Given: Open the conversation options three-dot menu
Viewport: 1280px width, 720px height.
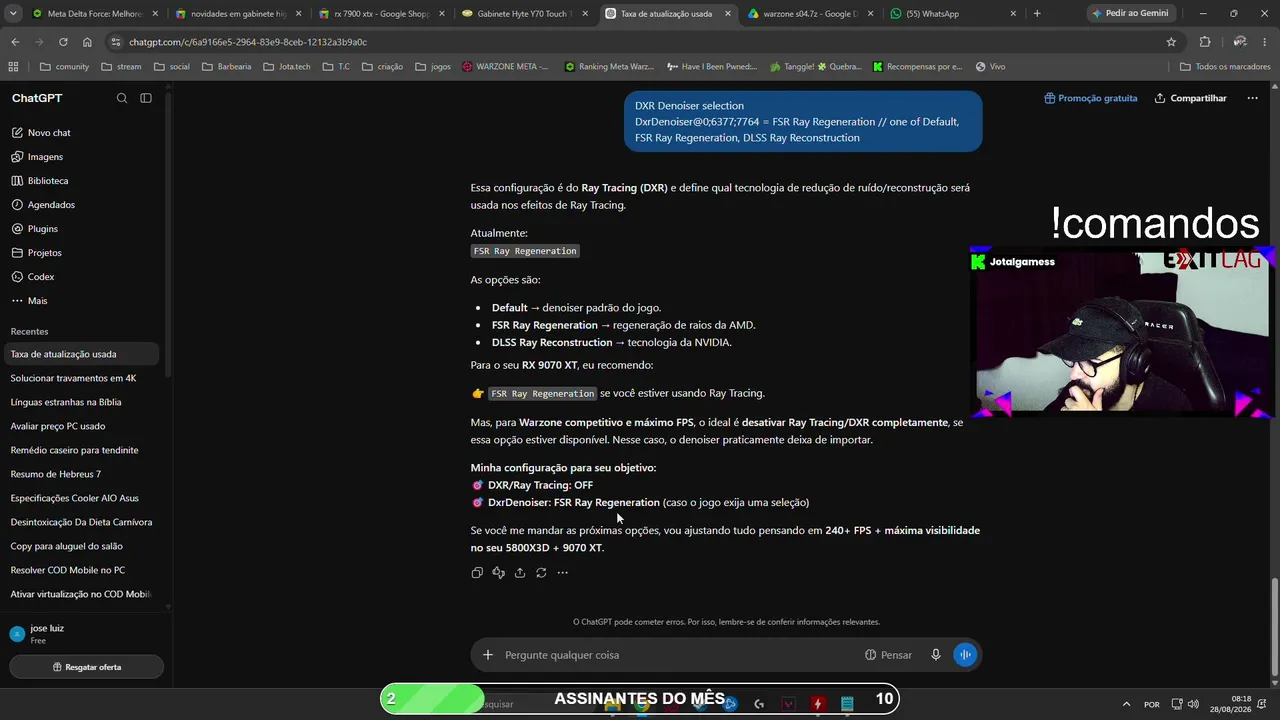Looking at the screenshot, I should pos(1252,98).
